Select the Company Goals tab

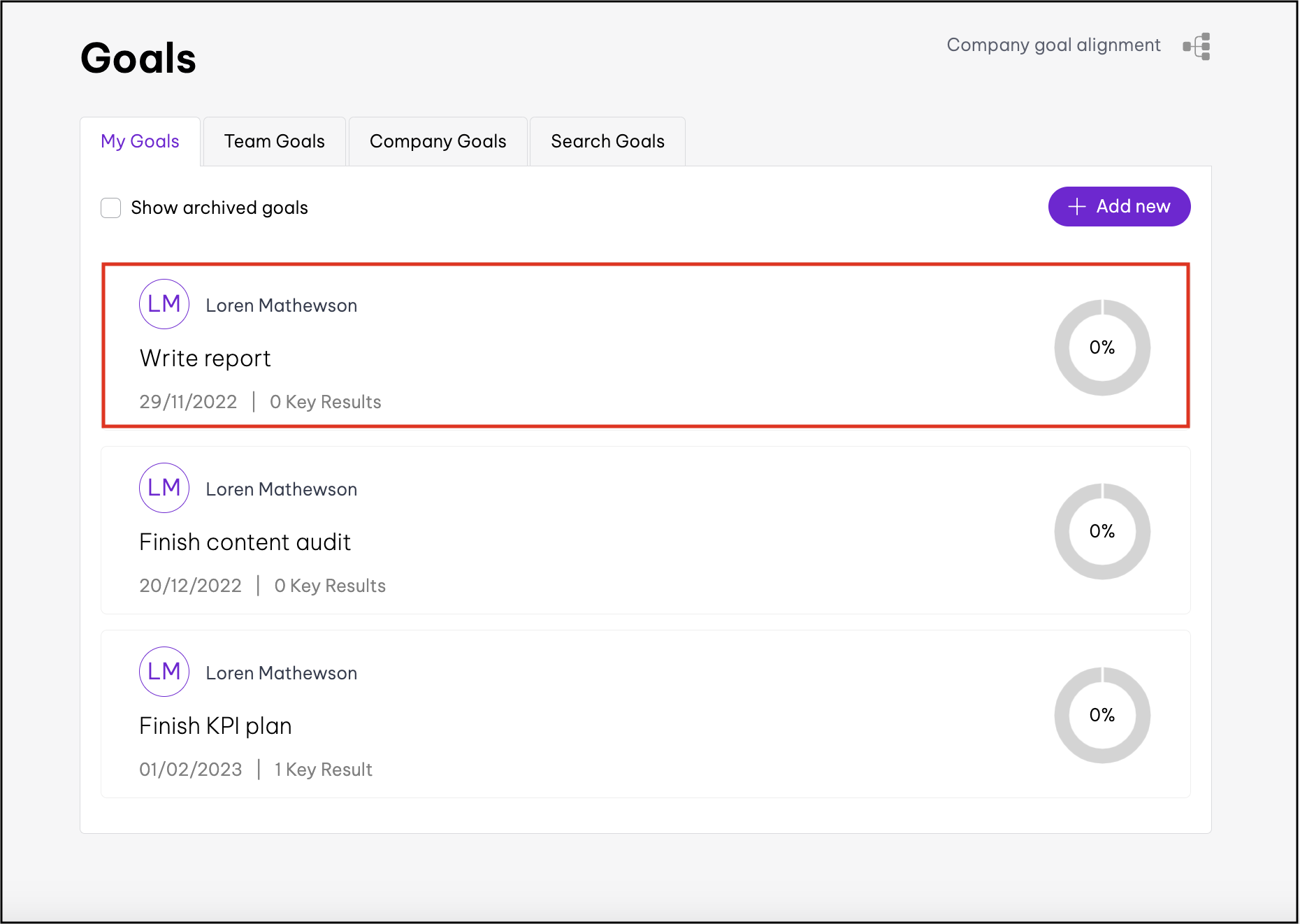[438, 141]
